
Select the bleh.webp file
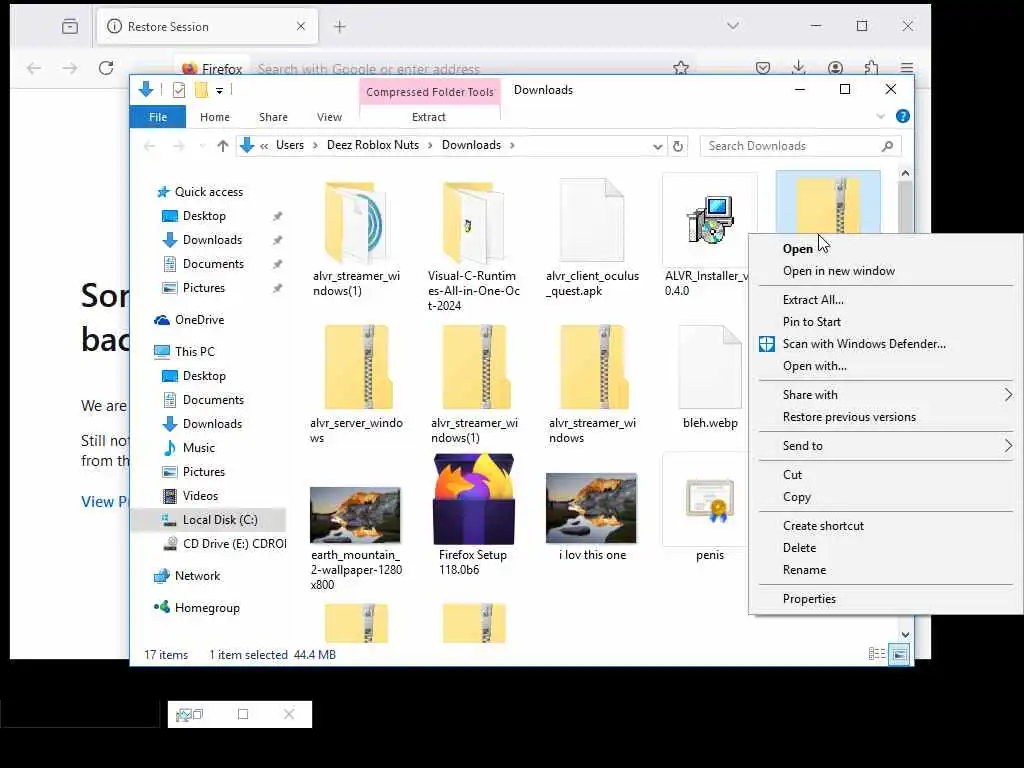710,367
